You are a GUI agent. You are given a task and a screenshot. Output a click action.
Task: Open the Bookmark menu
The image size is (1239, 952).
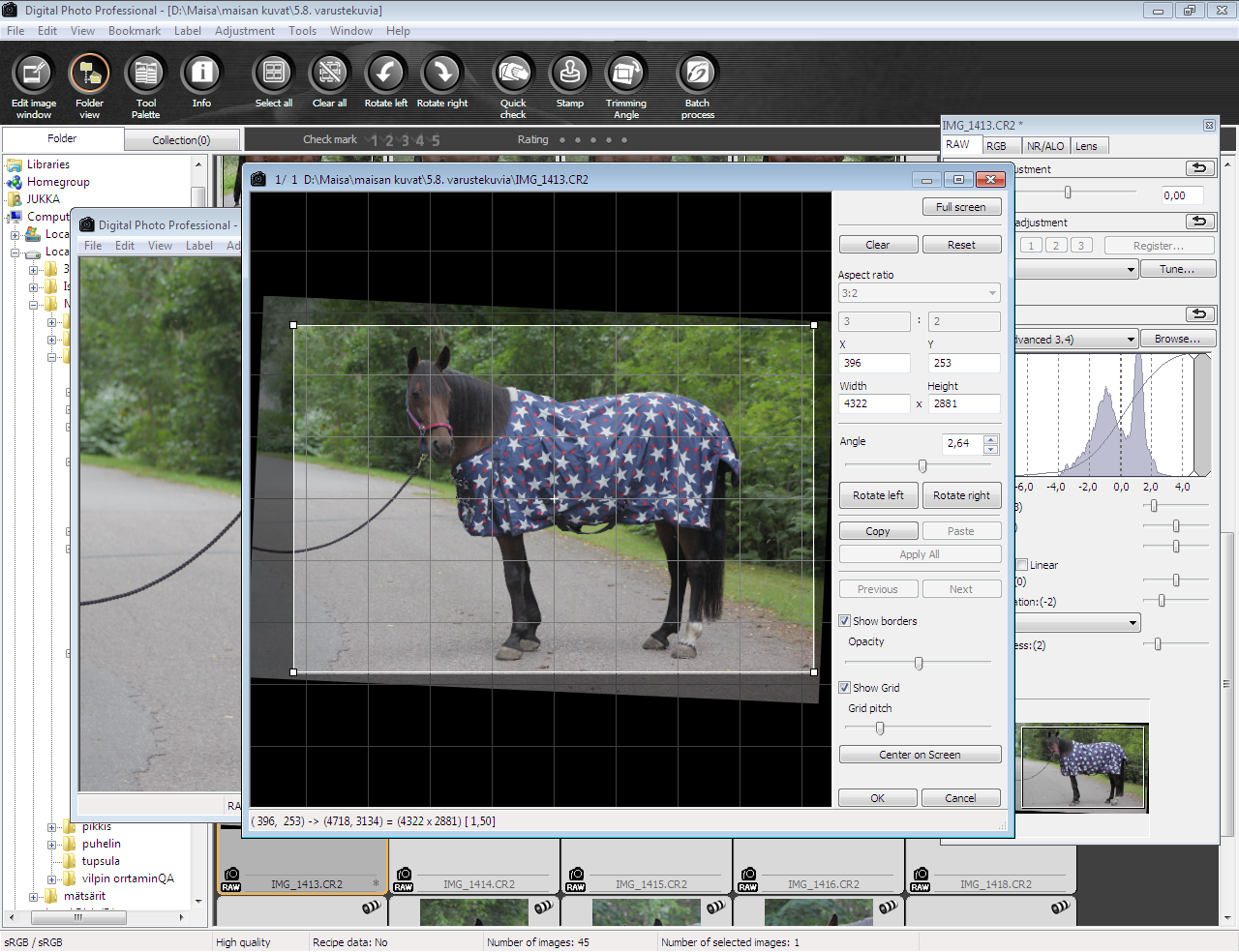click(x=135, y=31)
